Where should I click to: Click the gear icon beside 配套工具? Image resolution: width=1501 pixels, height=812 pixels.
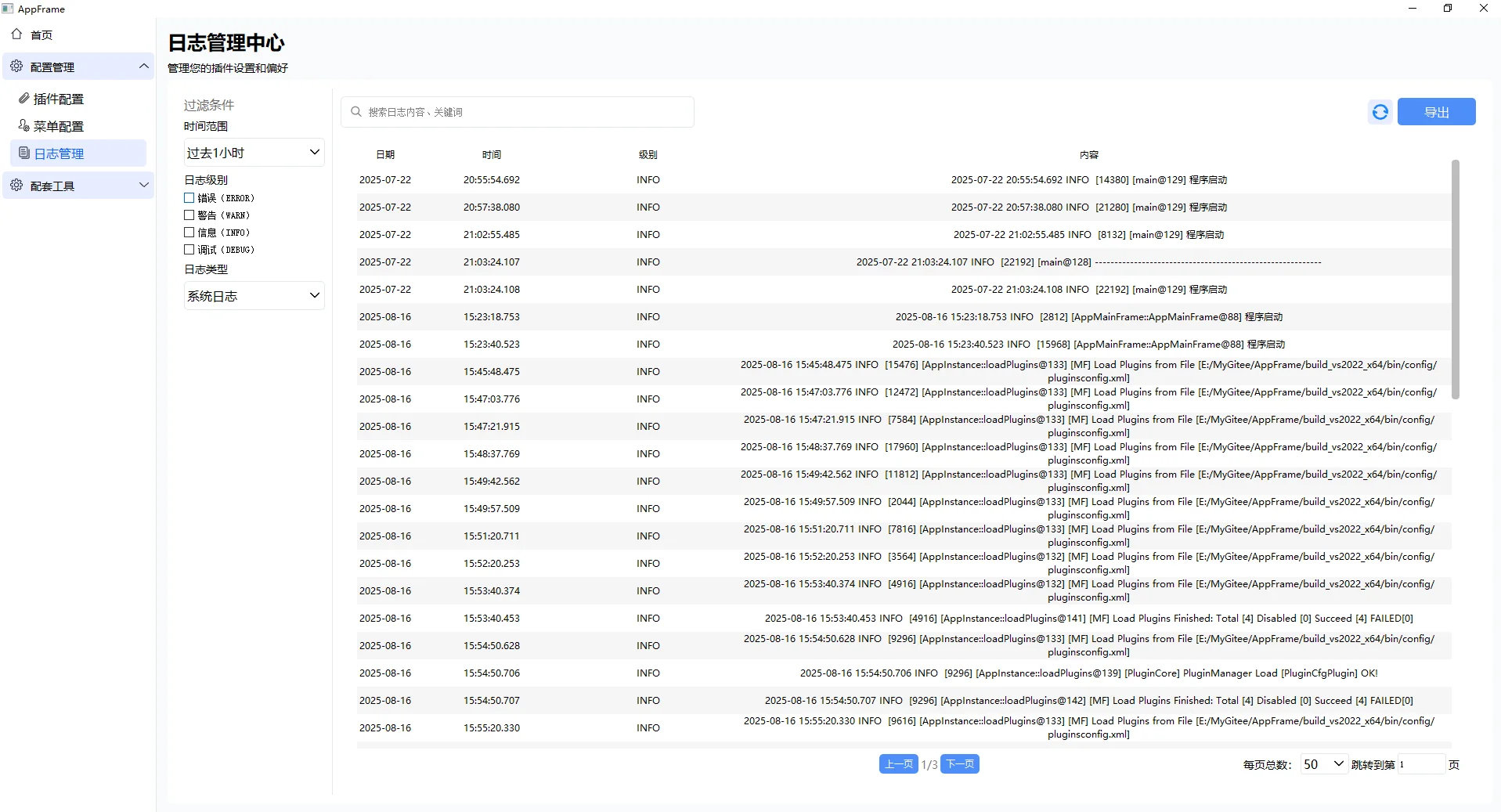(16, 186)
